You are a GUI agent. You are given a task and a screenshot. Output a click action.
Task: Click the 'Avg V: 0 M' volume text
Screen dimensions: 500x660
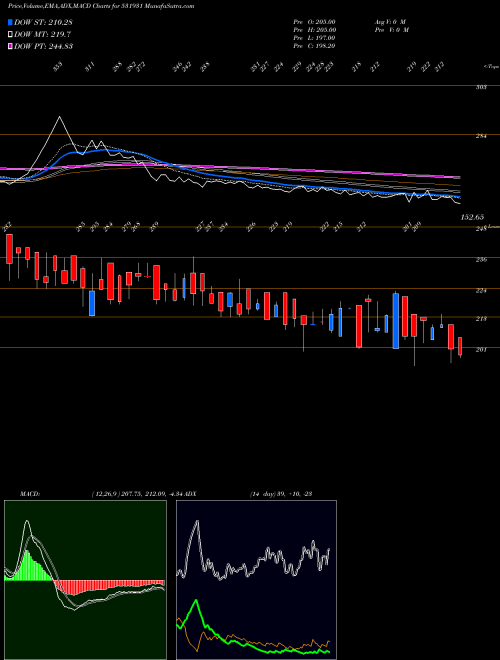click(390, 21)
